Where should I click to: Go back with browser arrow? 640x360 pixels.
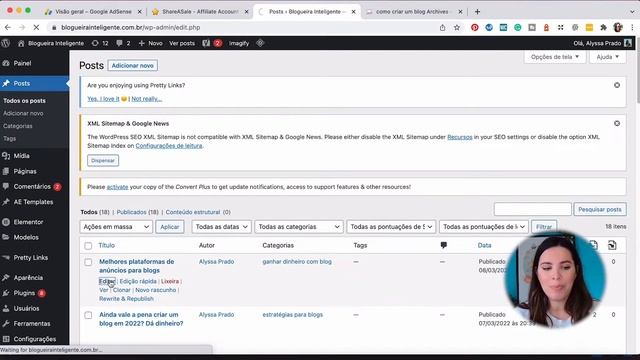(x=8, y=27)
